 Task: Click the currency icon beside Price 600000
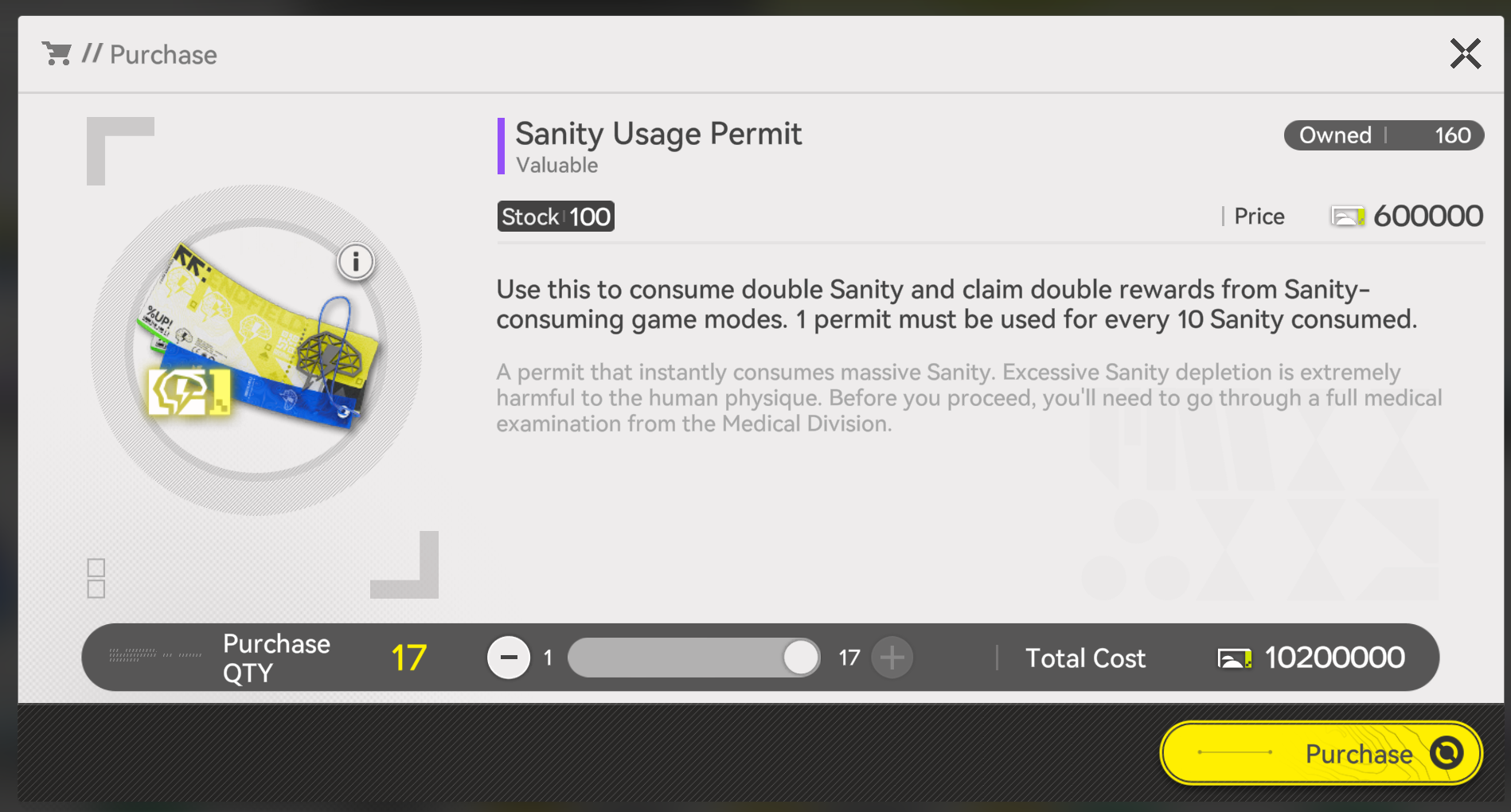pyautogui.click(x=1347, y=217)
